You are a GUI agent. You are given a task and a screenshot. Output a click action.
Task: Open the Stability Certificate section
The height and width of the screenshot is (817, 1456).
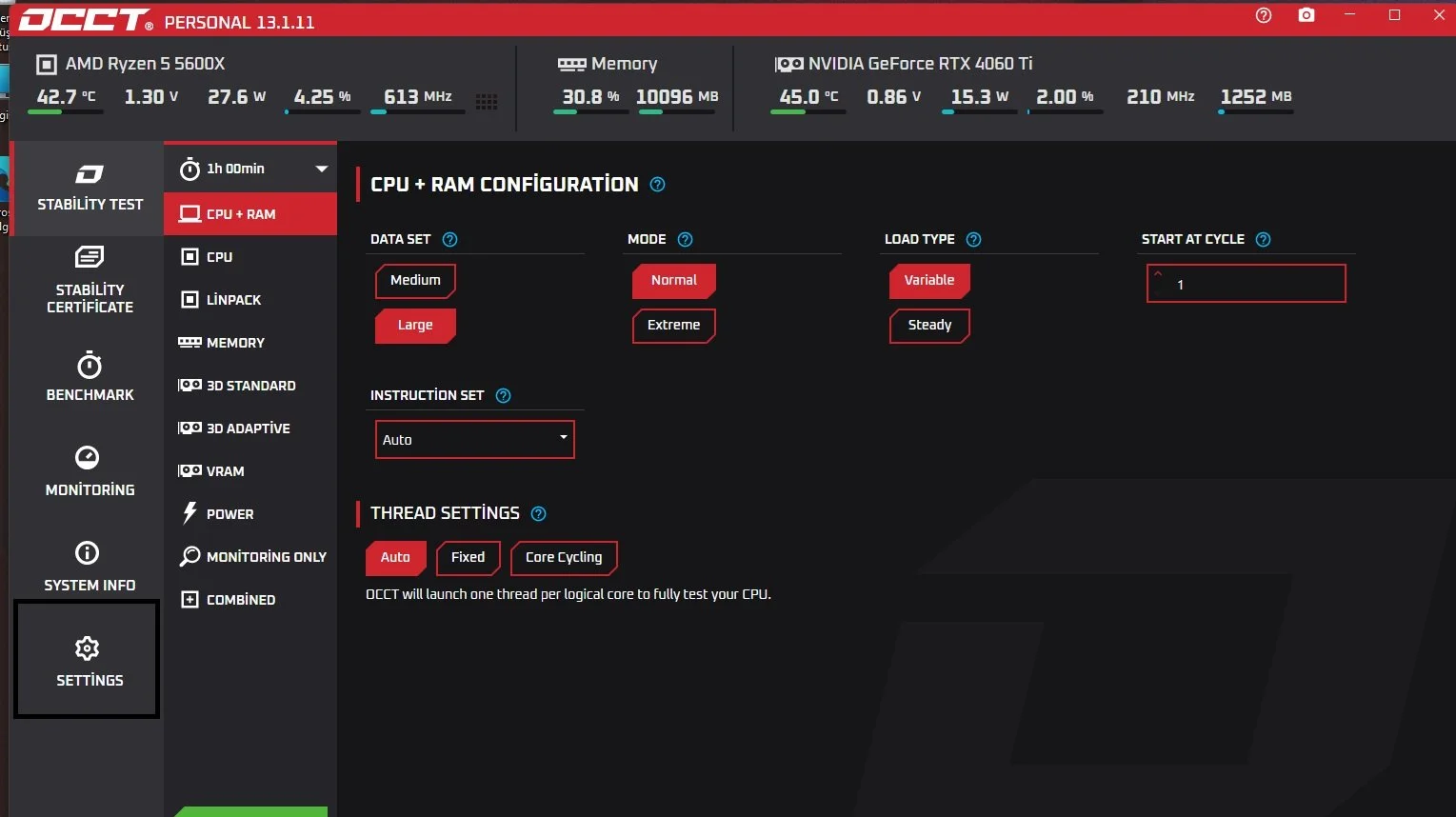(90, 281)
